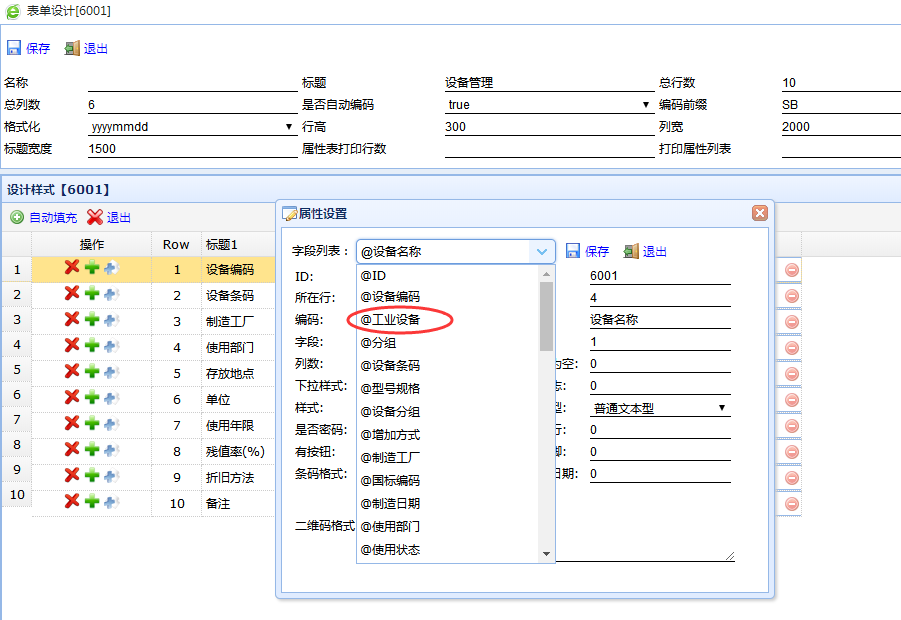
Task: Open the 是否自动编码 dropdown
Action: tap(646, 105)
